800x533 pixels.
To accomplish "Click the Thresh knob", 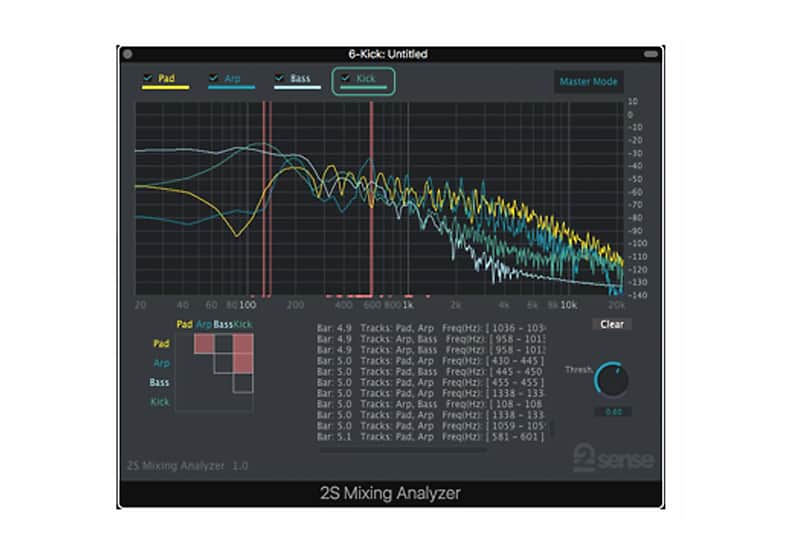I will pyautogui.click(x=611, y=380).
